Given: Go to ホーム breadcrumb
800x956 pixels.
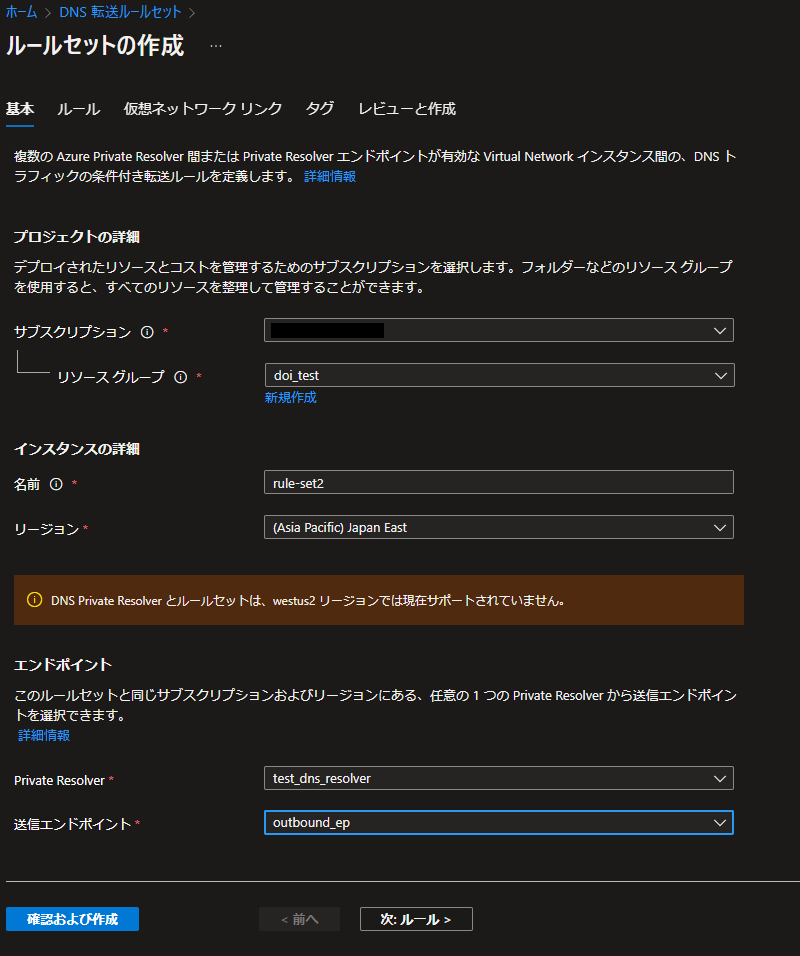Looking at the screenshot, I should pyautogui.click(x=22, y=12).
